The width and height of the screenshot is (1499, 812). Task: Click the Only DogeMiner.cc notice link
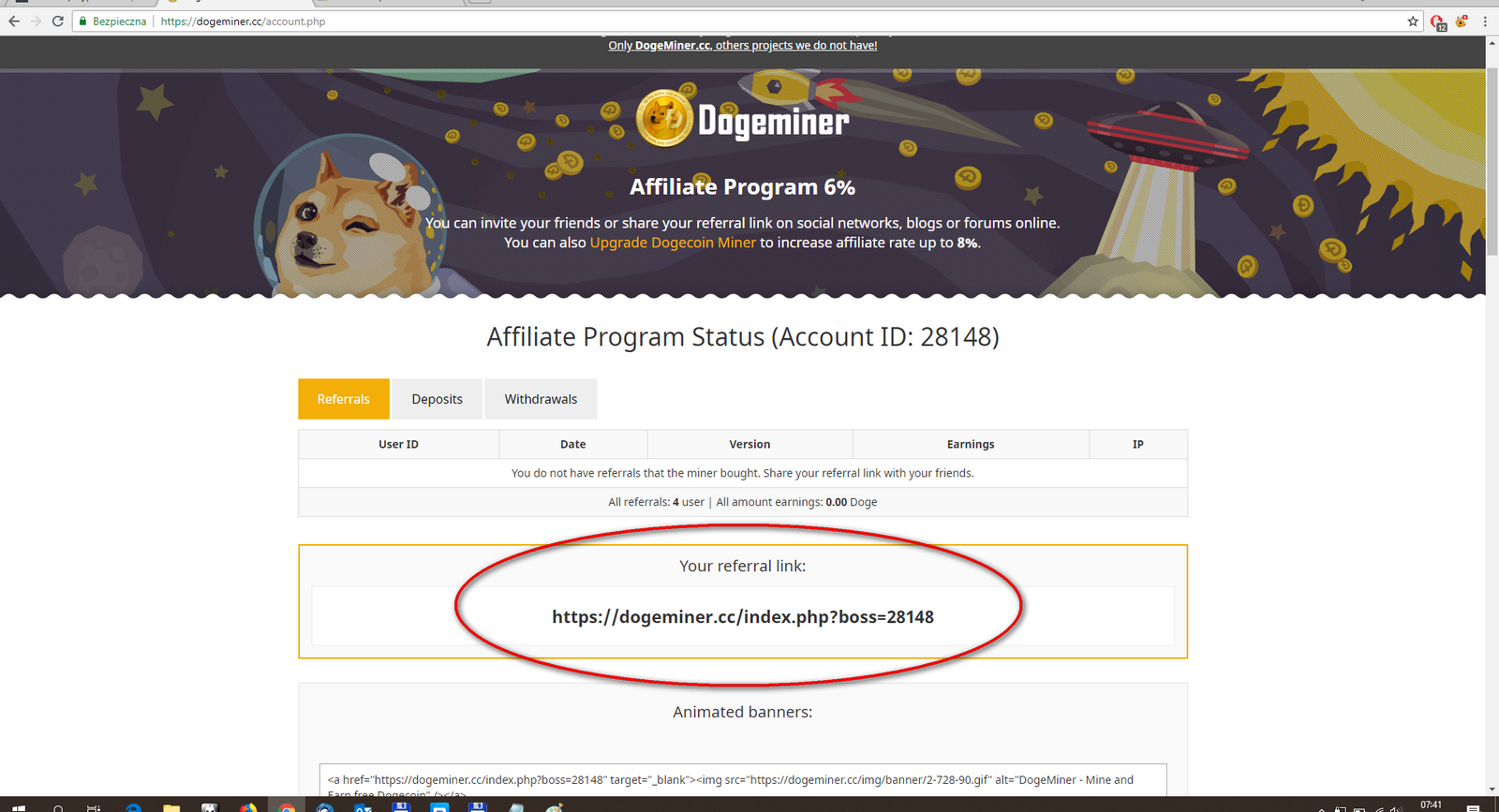pyautogui.click(x=743, y=45)
